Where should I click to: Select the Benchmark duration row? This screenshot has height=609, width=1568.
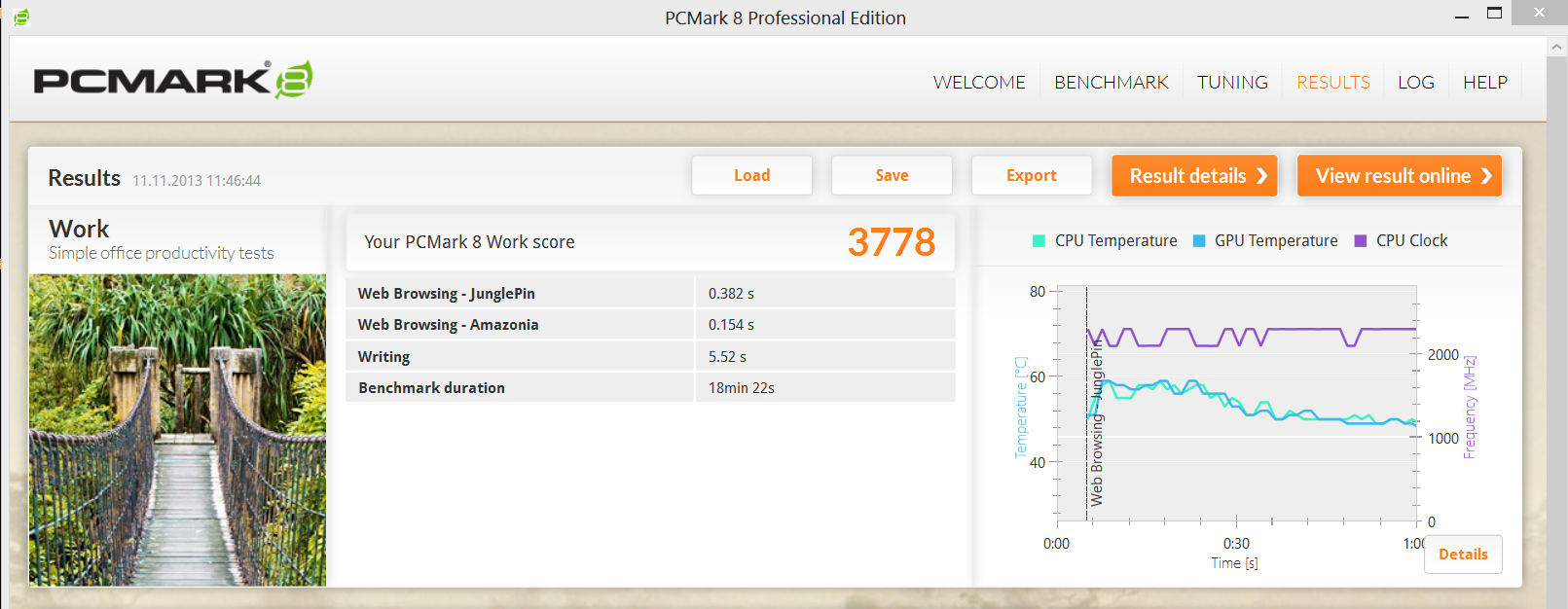650,387
